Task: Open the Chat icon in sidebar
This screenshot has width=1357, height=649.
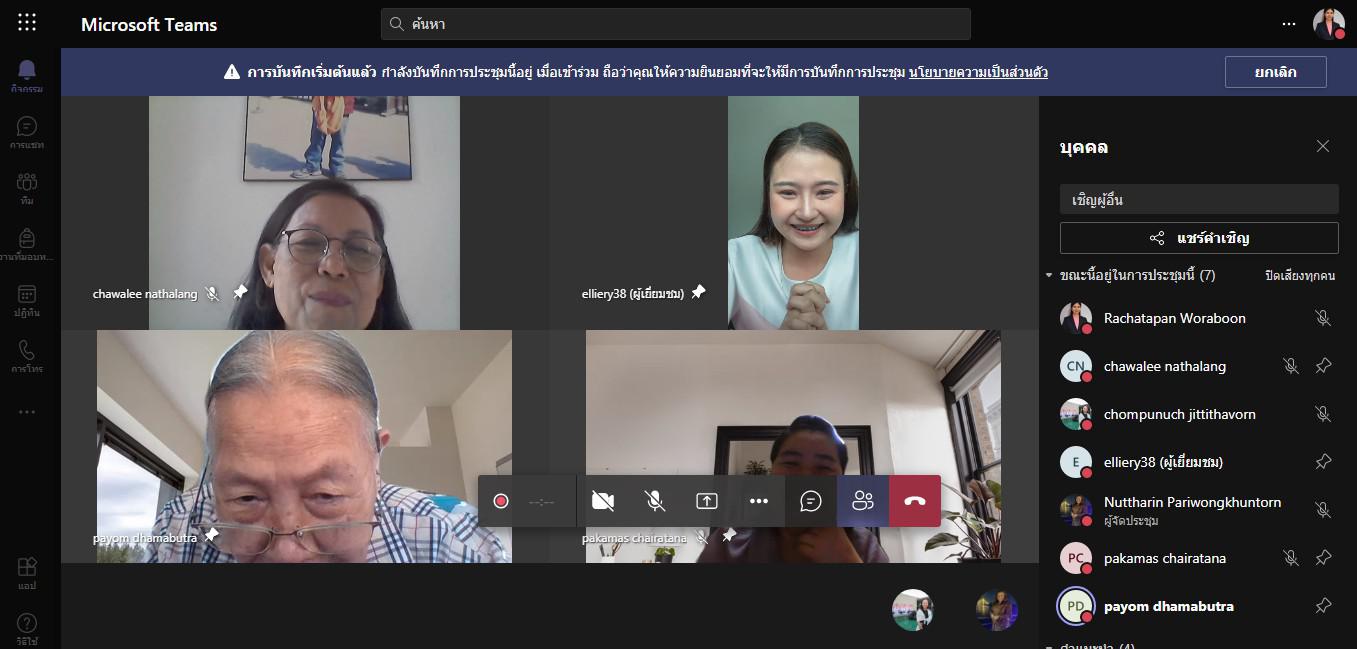Action: 27,130
